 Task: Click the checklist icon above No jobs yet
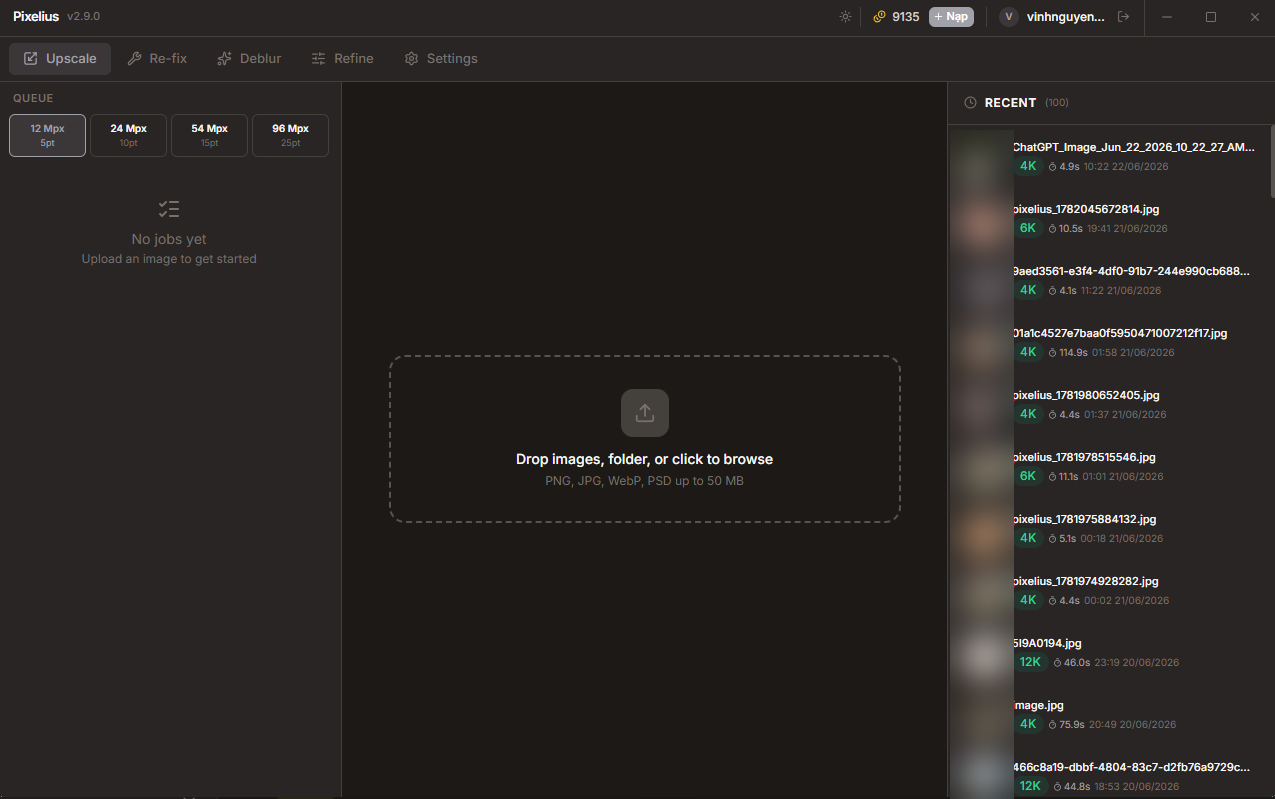[x=169, y=209]
